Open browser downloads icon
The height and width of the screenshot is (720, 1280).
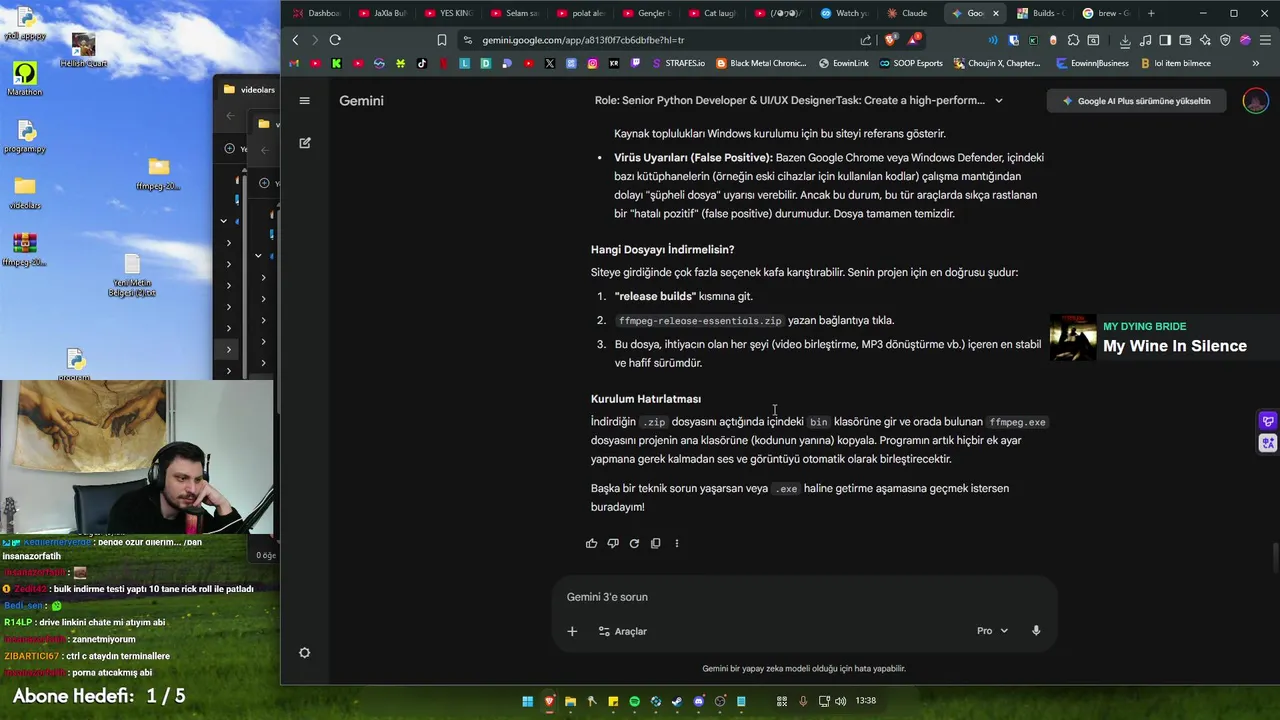point(1125,40)
